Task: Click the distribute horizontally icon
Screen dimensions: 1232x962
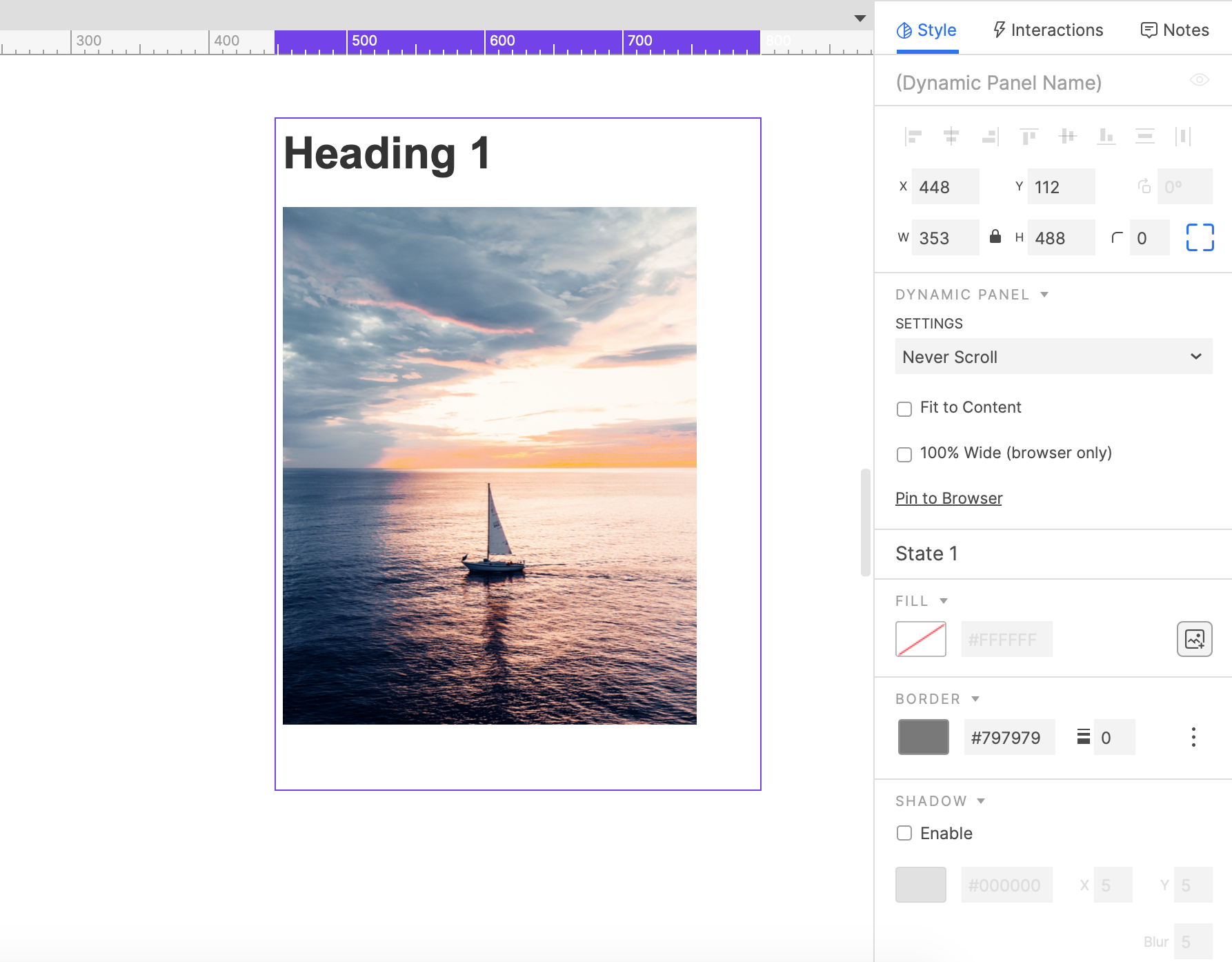Action: point(1183,137)
